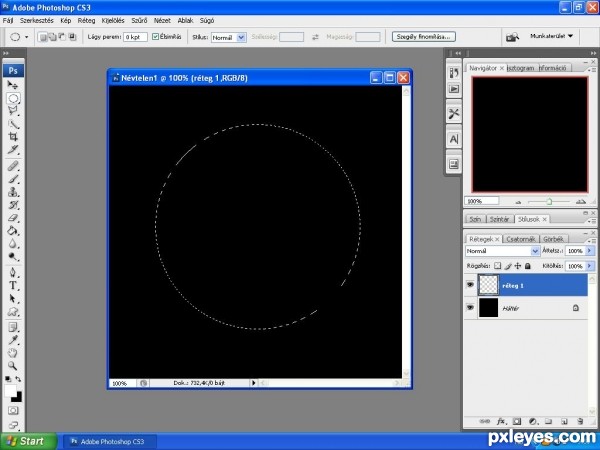Open the Kitöltés fill slider arrow
Screen dimensions: 600x450
coord(589,266)
